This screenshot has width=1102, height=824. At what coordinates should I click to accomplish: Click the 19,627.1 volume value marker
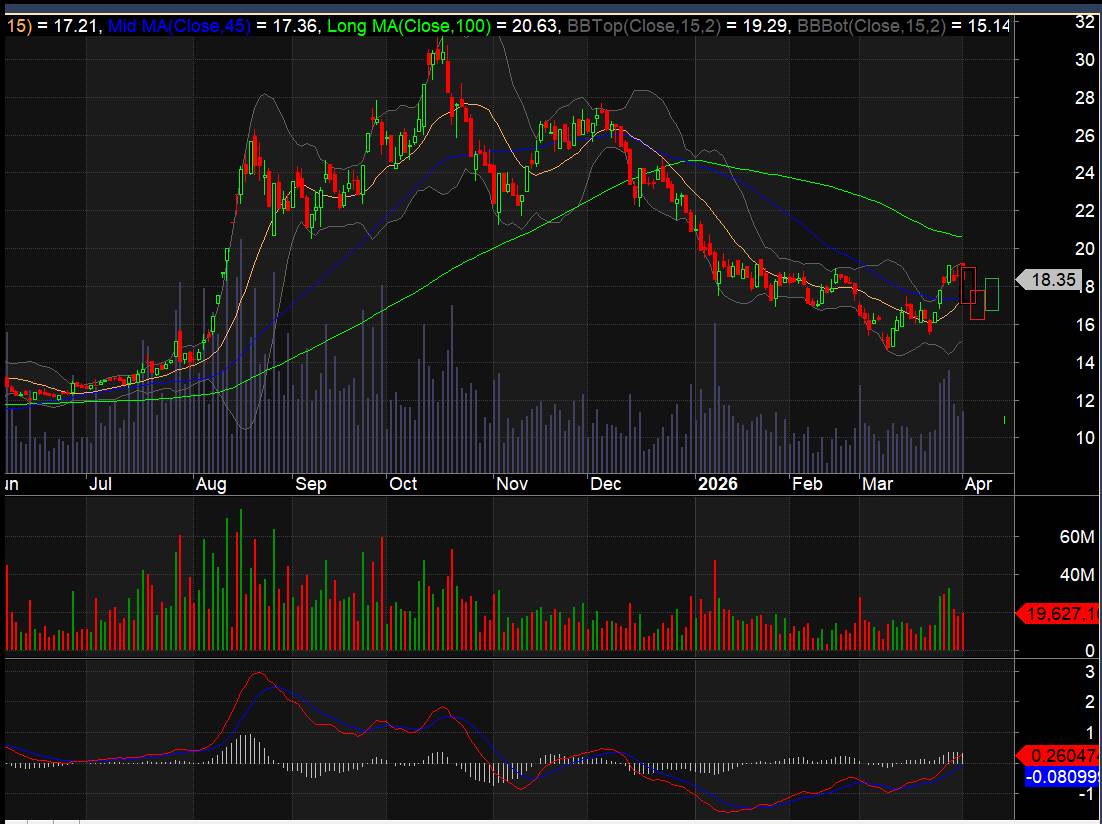[x=1060, y=614]
